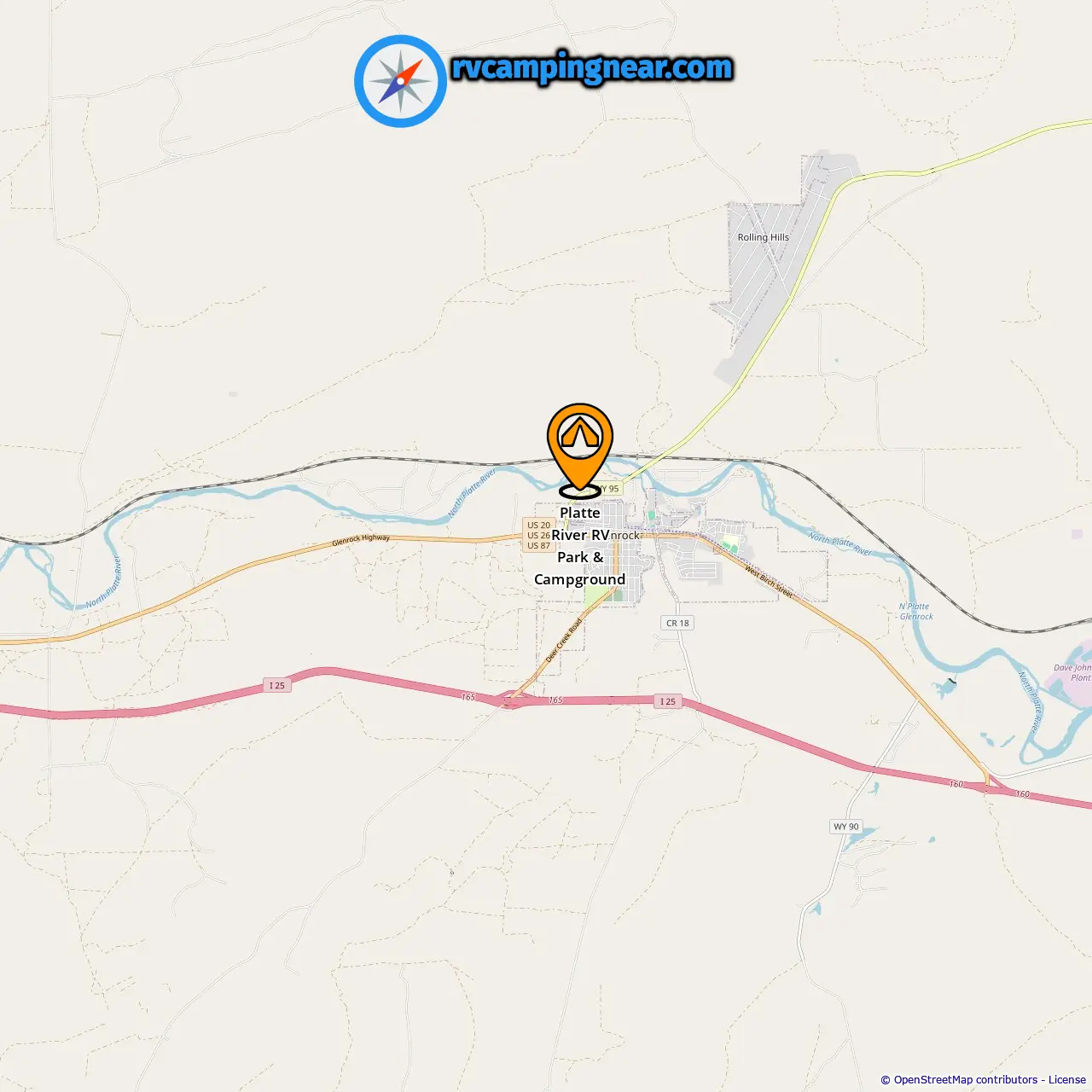Viewport: 1092px width, 1092px height.
Task: Click the Deer Creek Road label
Action: pos(563,641)
